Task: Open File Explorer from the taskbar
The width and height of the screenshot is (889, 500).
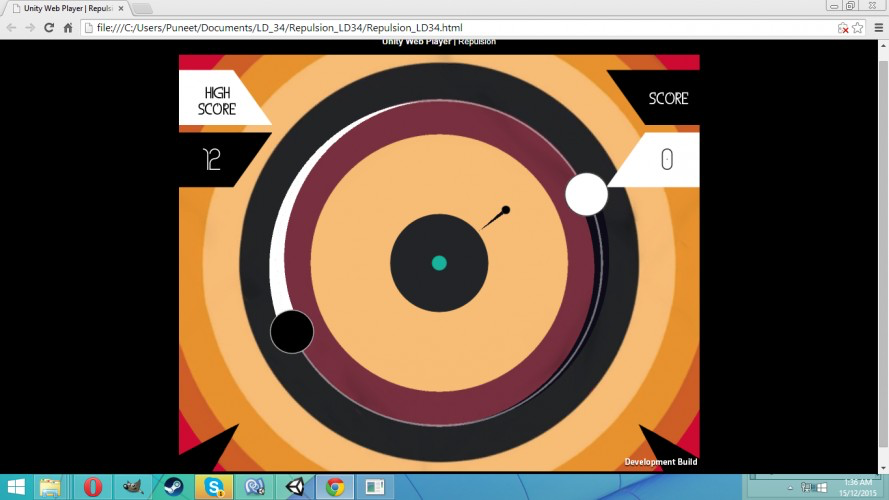Action: [50, 487]
